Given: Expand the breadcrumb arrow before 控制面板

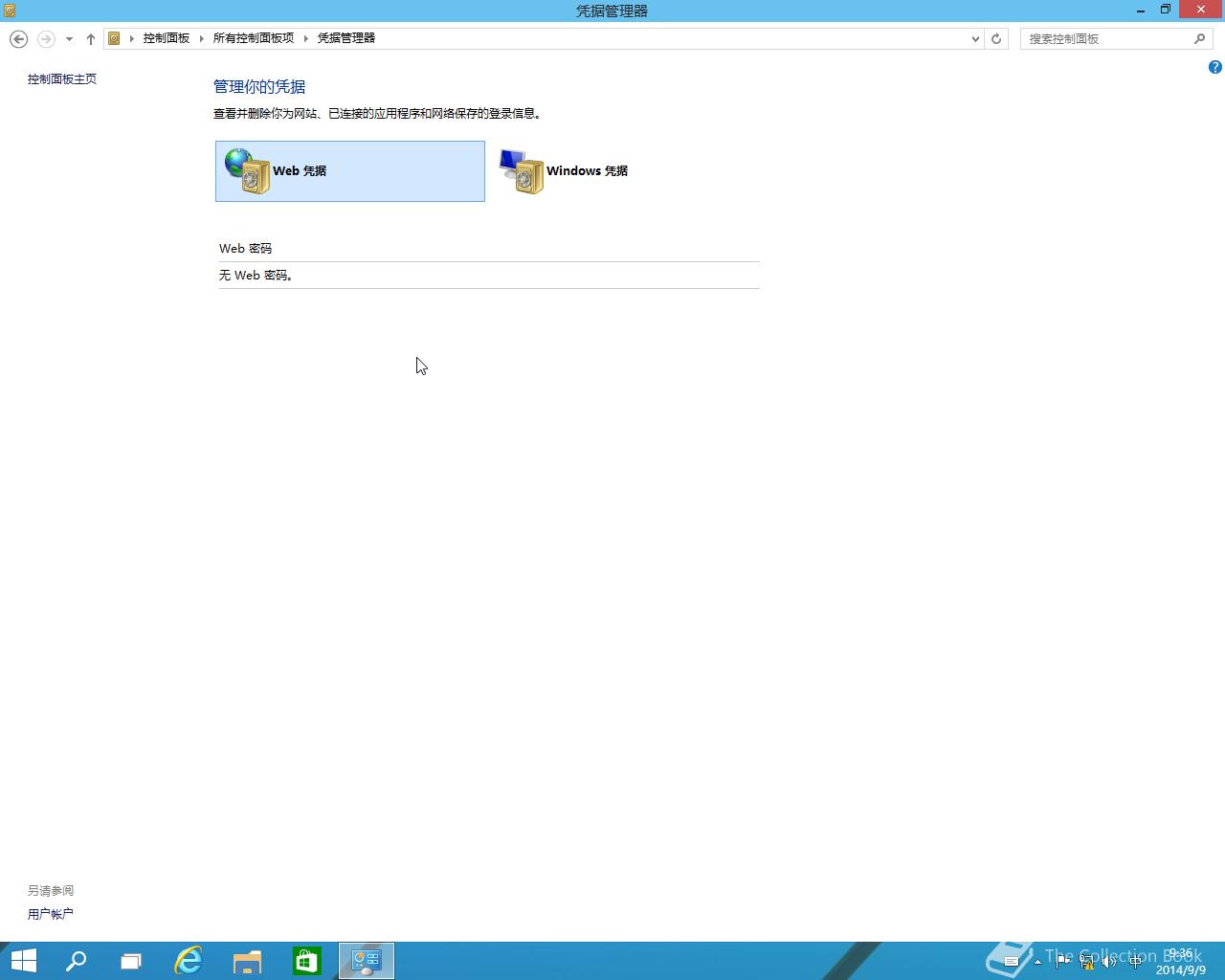Looking at the screenshot, I should click(132, 38).
